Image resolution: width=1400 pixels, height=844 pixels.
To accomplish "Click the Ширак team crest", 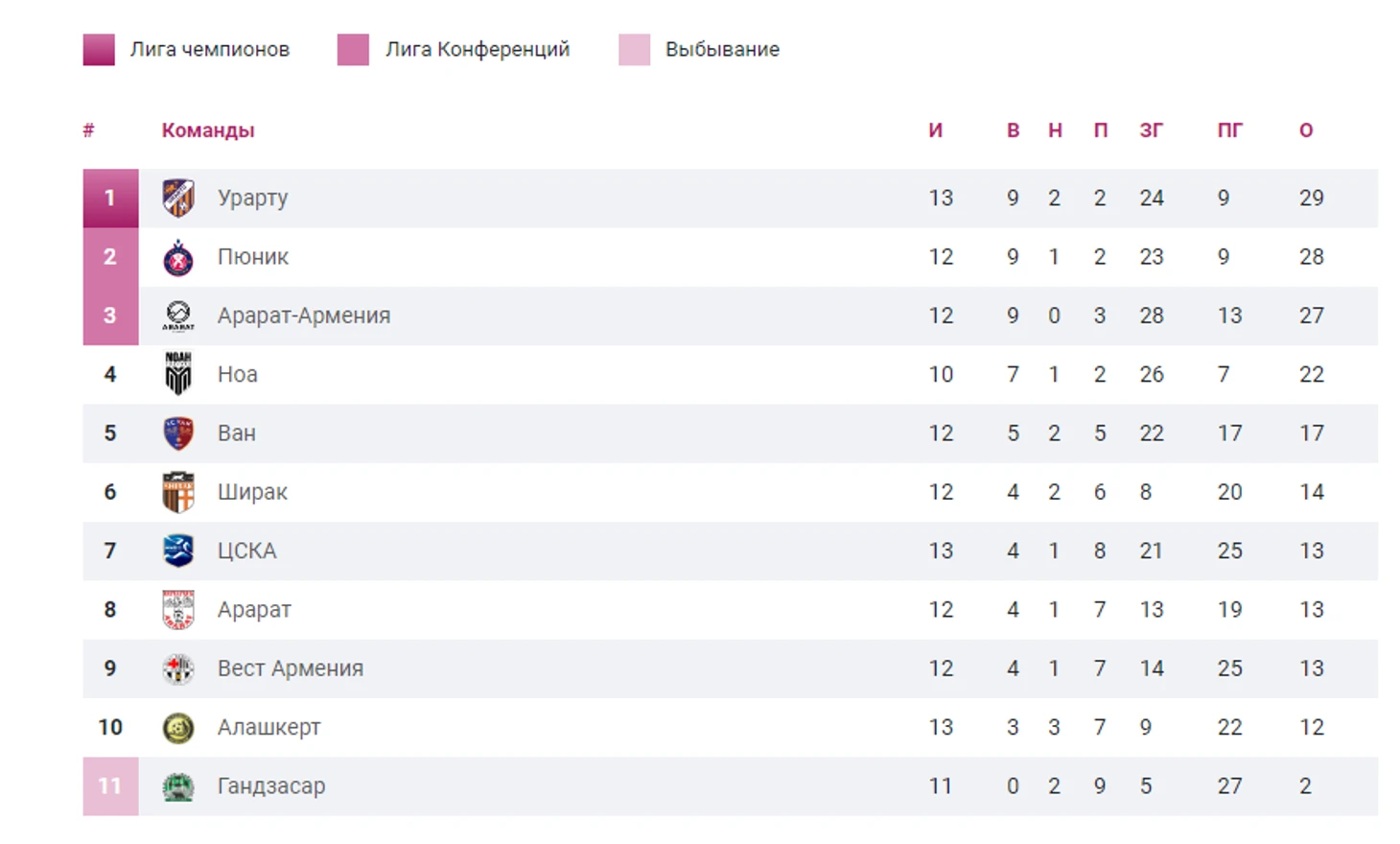I will 178,492.
